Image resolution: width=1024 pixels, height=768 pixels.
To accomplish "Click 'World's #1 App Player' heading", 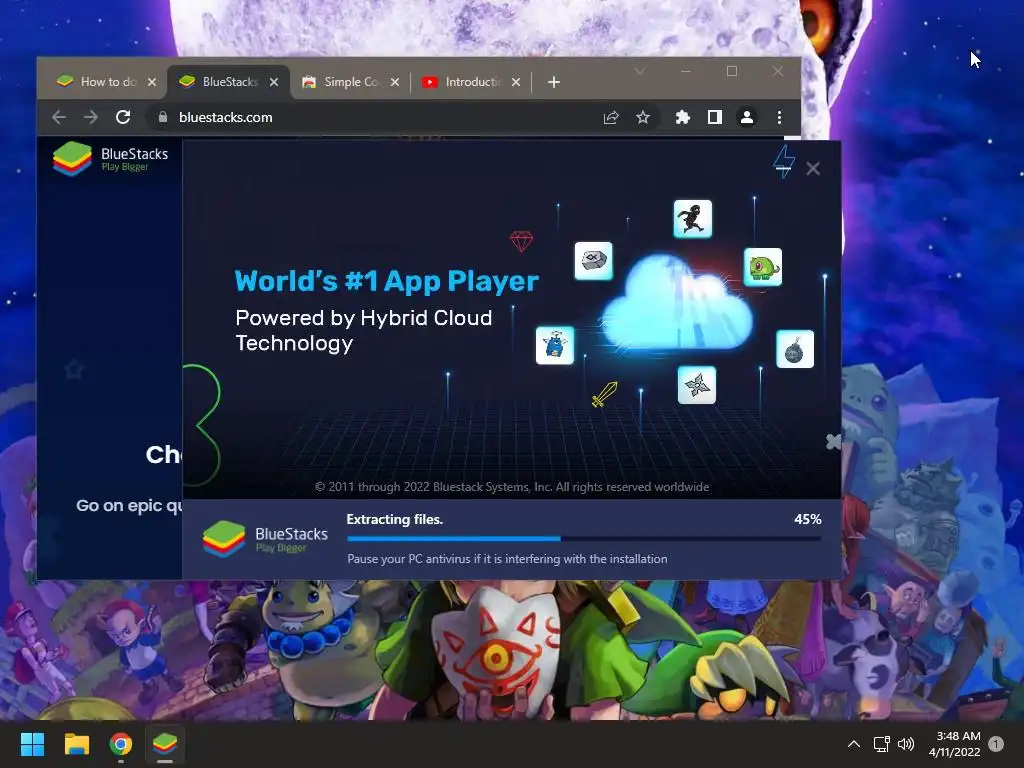I will [x=387, y=281].
